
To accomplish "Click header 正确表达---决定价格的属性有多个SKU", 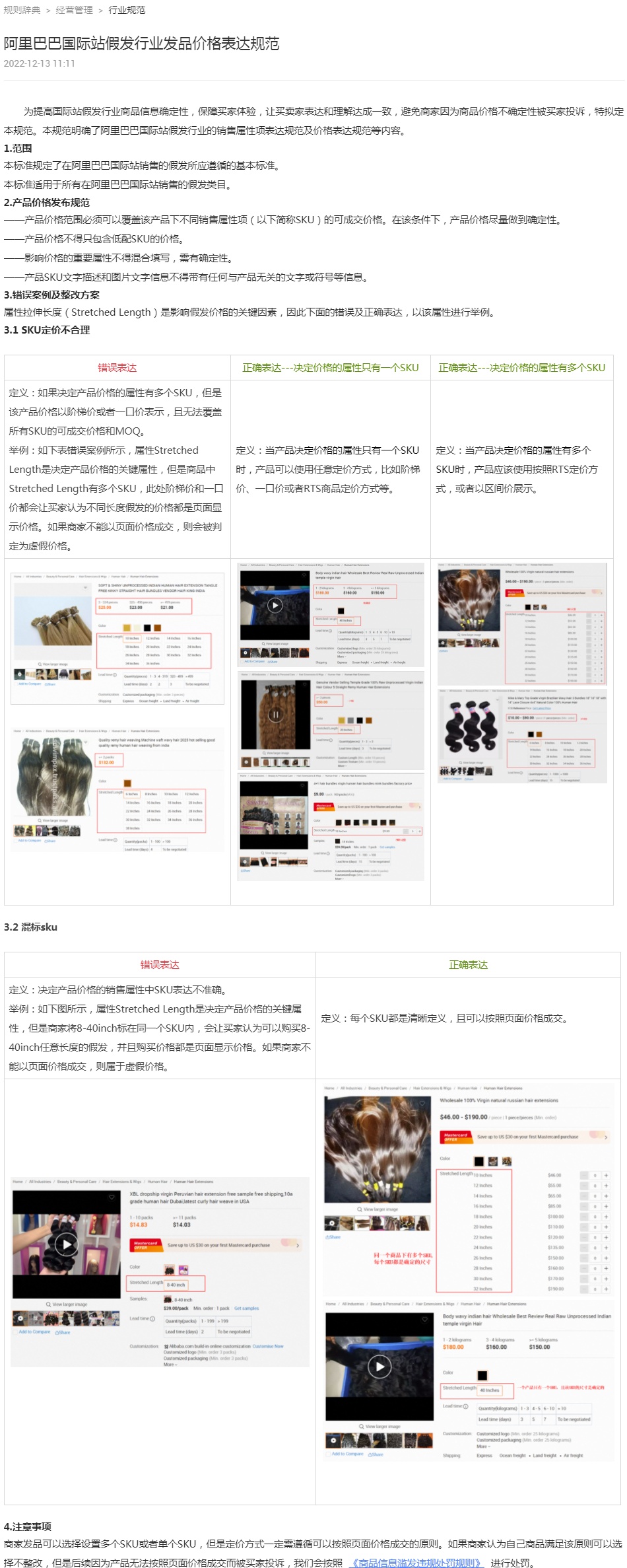I will point(522,368).
